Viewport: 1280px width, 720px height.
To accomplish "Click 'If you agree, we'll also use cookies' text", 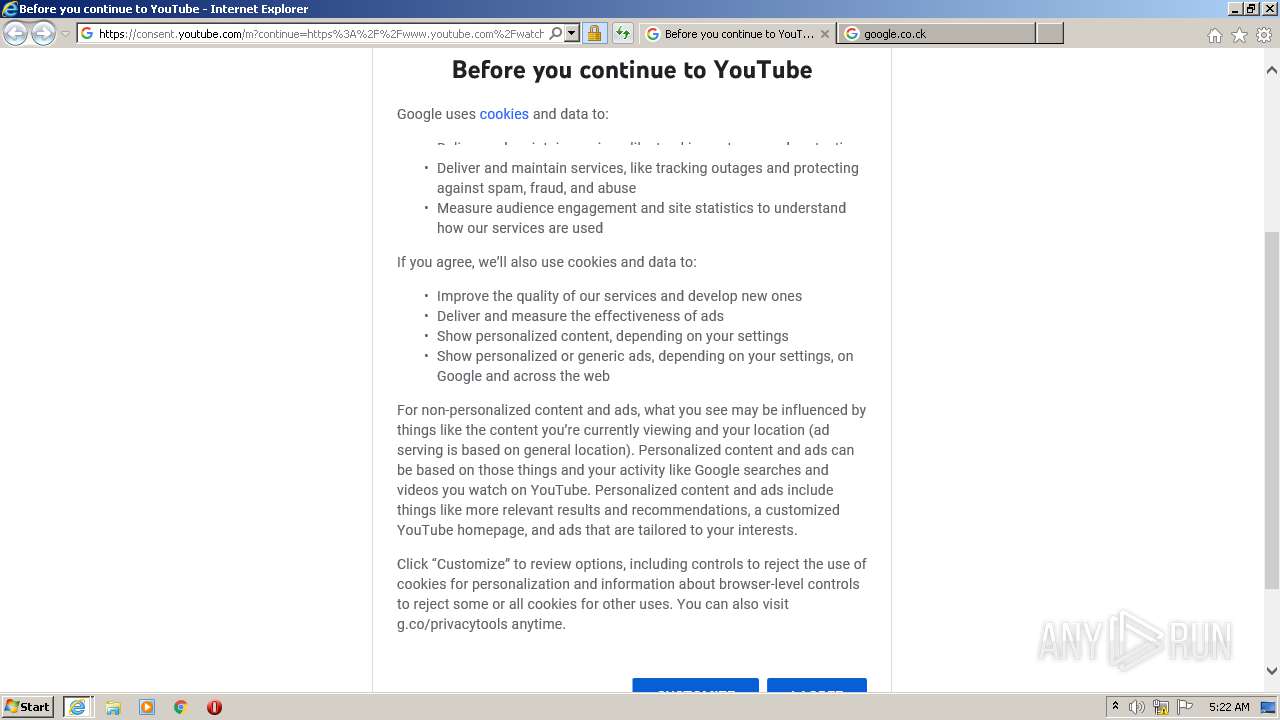I will tap(547, 262).
